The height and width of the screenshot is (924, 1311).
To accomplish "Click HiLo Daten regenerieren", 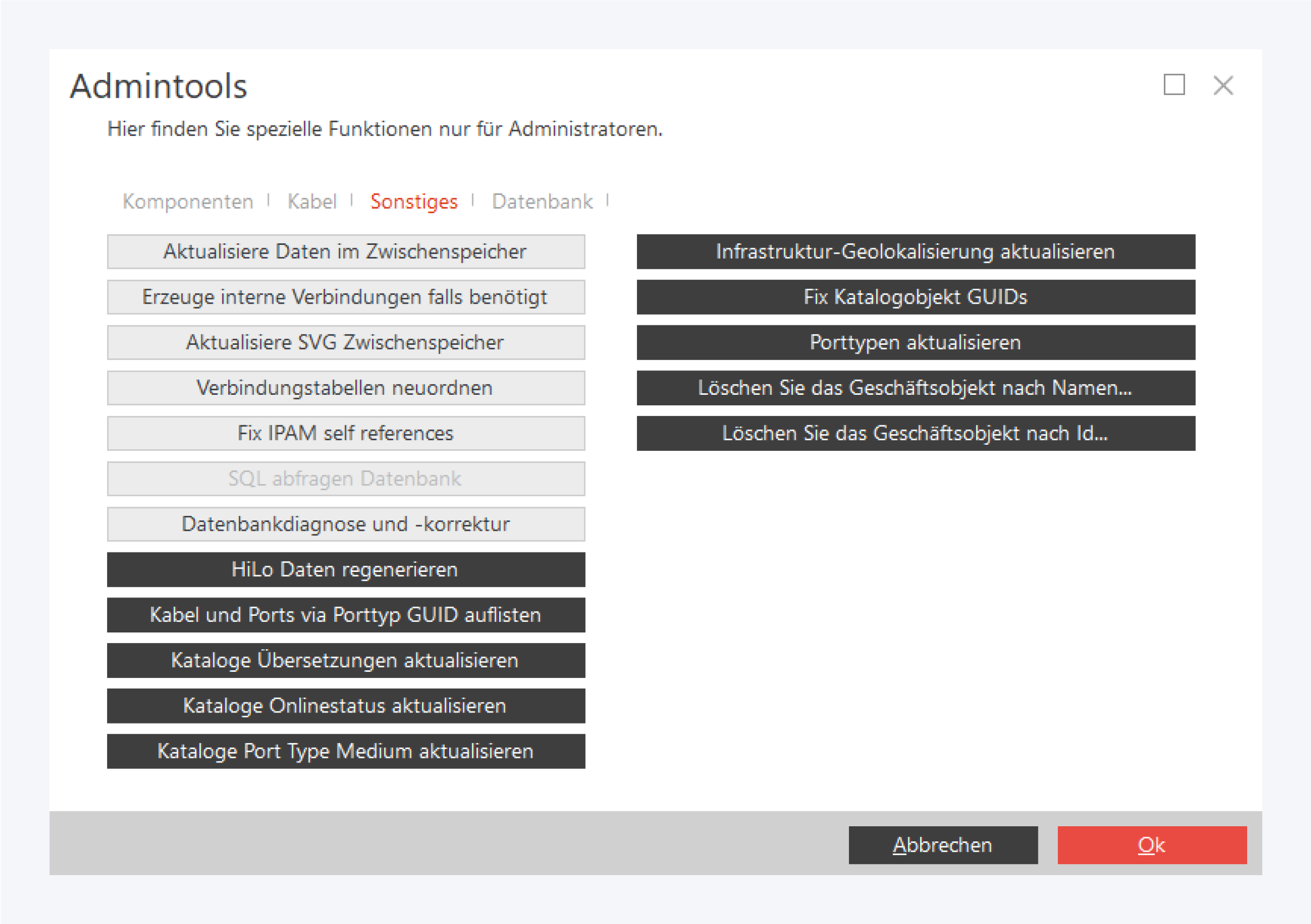I will pos(345,570).
